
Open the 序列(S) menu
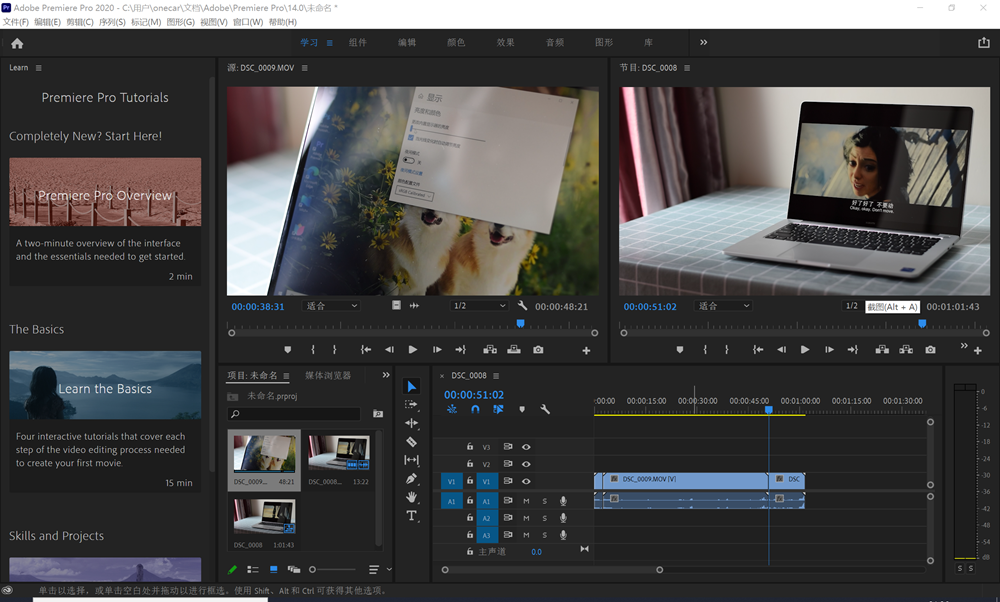[x=111, y=22]
